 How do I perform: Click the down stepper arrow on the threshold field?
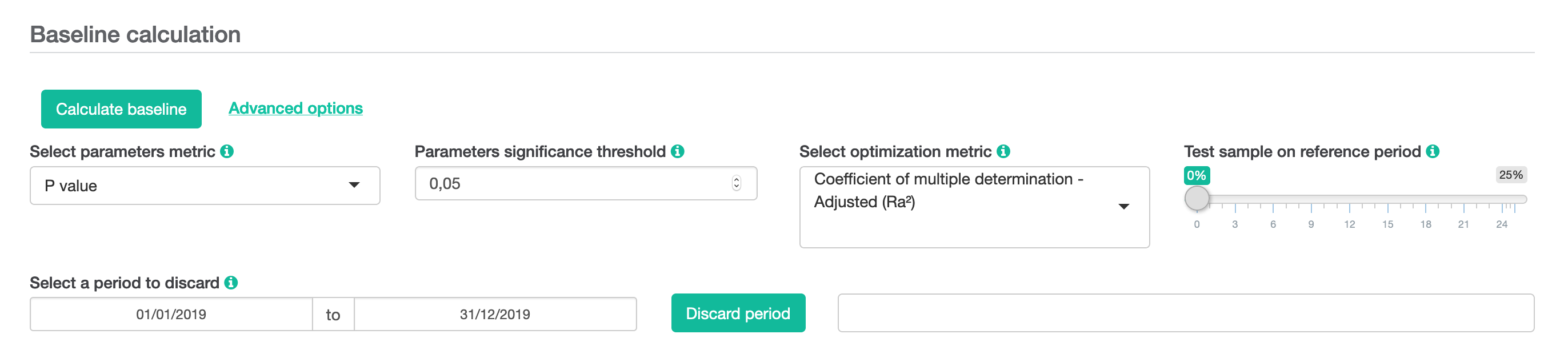[737, 187]
